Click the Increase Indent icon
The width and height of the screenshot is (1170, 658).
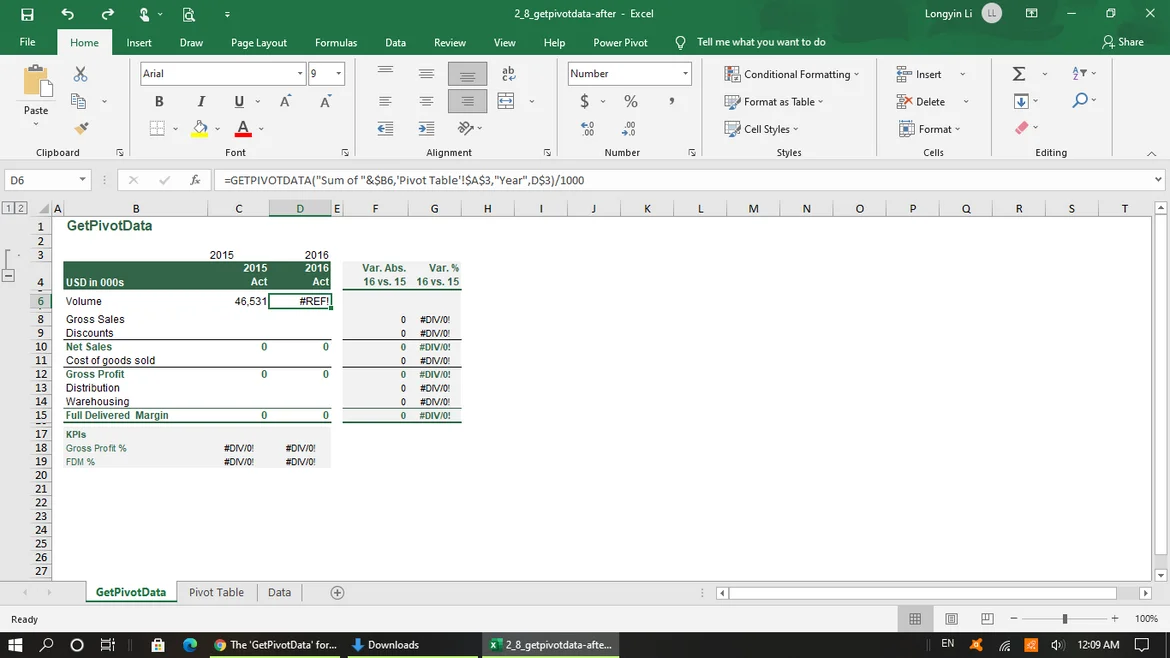pos(426,129)
